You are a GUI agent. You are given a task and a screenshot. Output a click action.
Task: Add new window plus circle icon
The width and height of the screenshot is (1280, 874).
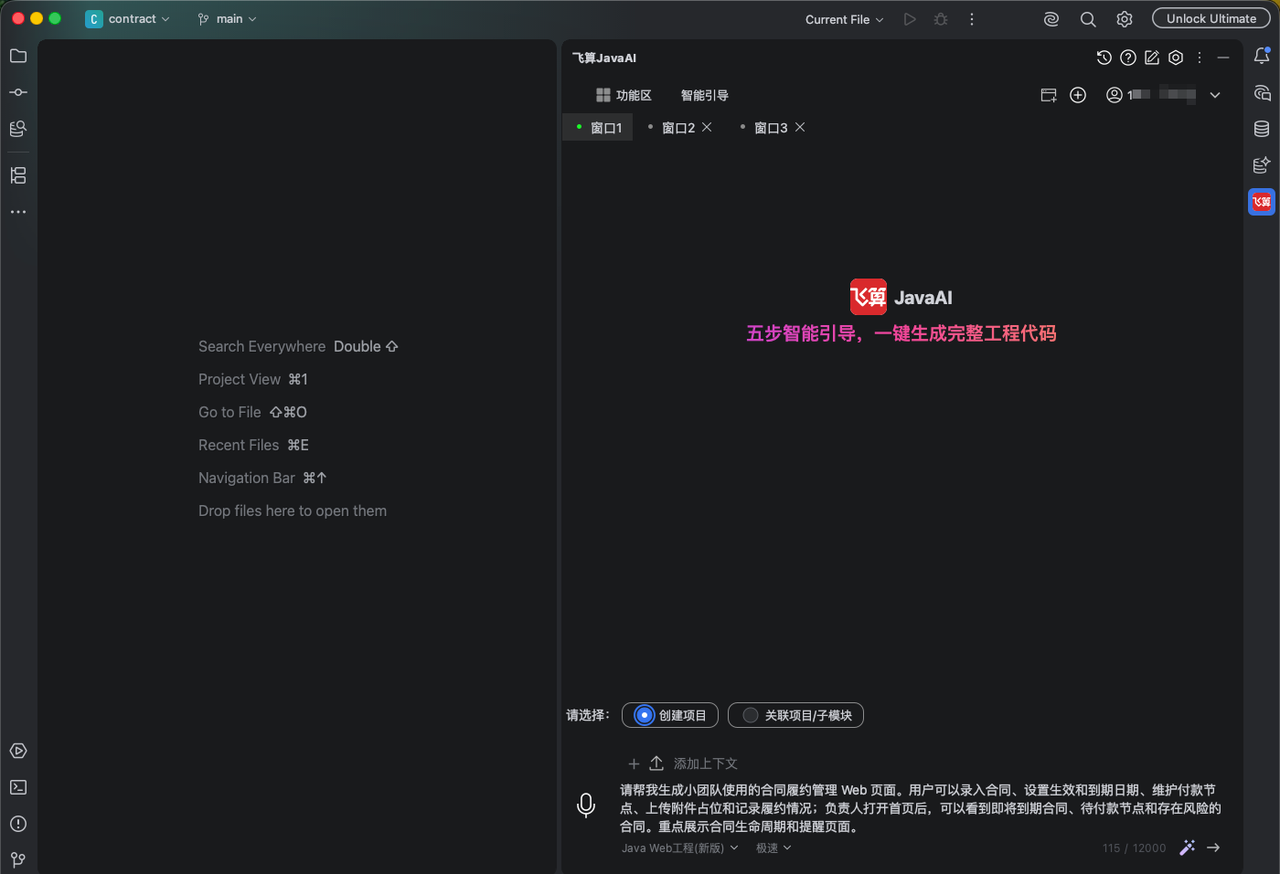pos(1078,95)
